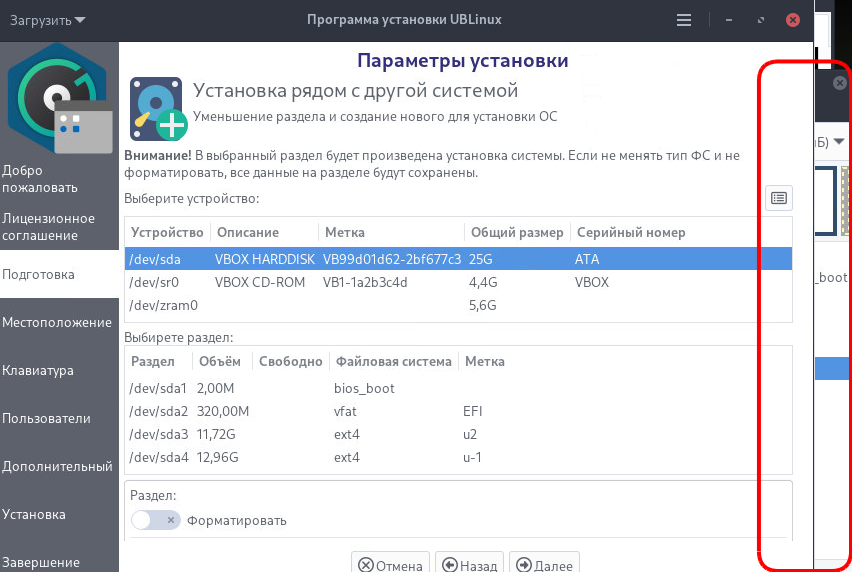The width and height of the screenshot is (852, 572).
Task: Select the Подготовка step
Action: [x=59, y=274]
